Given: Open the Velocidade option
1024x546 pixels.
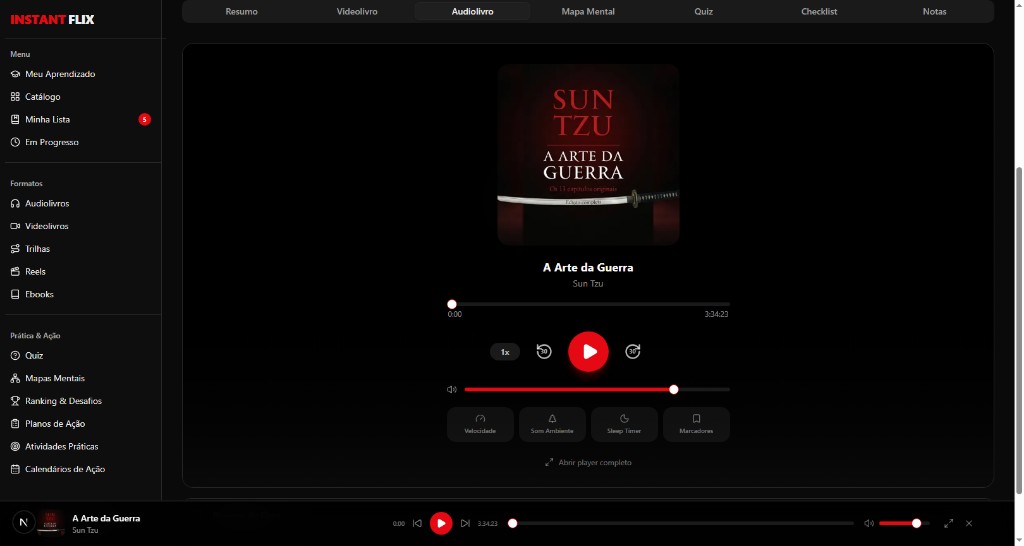Looking at the screenshot, I should 480,425.
